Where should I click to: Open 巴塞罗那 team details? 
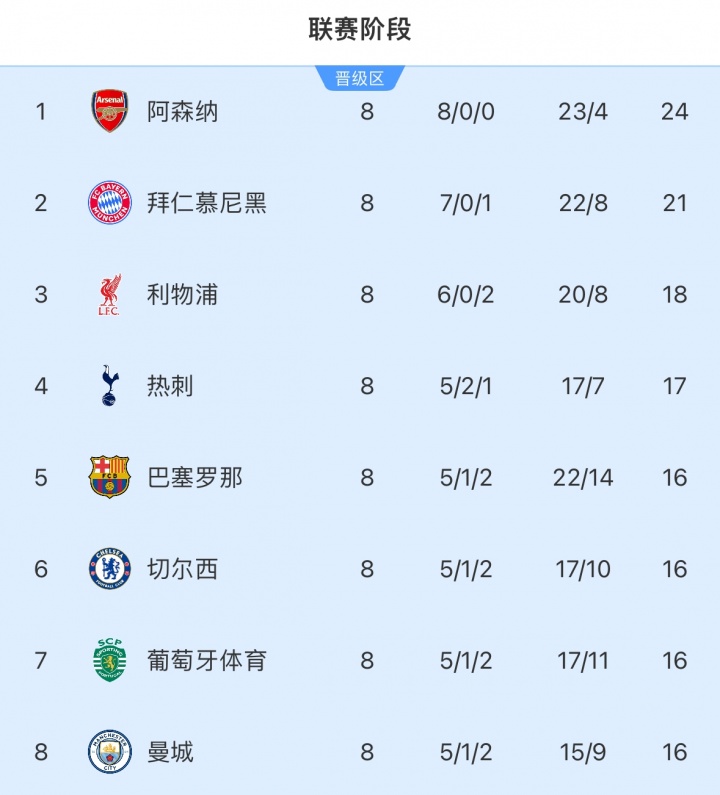coord(194,477)
